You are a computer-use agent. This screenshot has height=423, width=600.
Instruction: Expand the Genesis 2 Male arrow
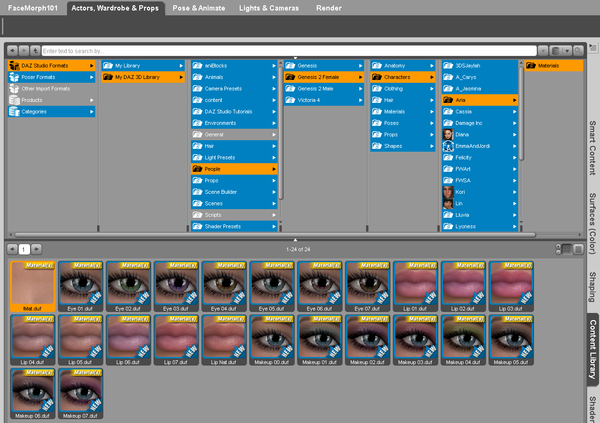click(x=360, y=89)
